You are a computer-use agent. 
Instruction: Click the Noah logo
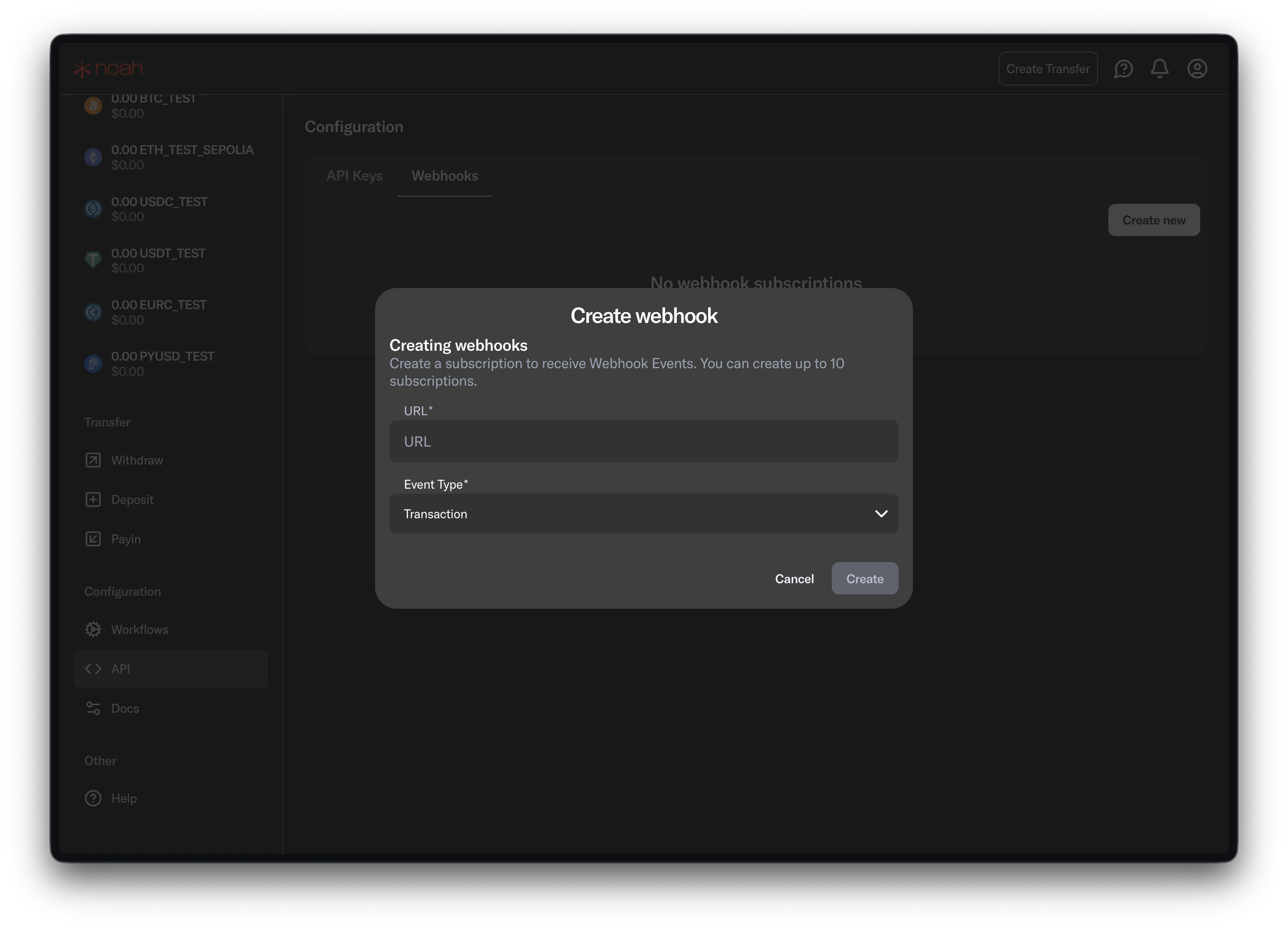click(x=108, y=68)
